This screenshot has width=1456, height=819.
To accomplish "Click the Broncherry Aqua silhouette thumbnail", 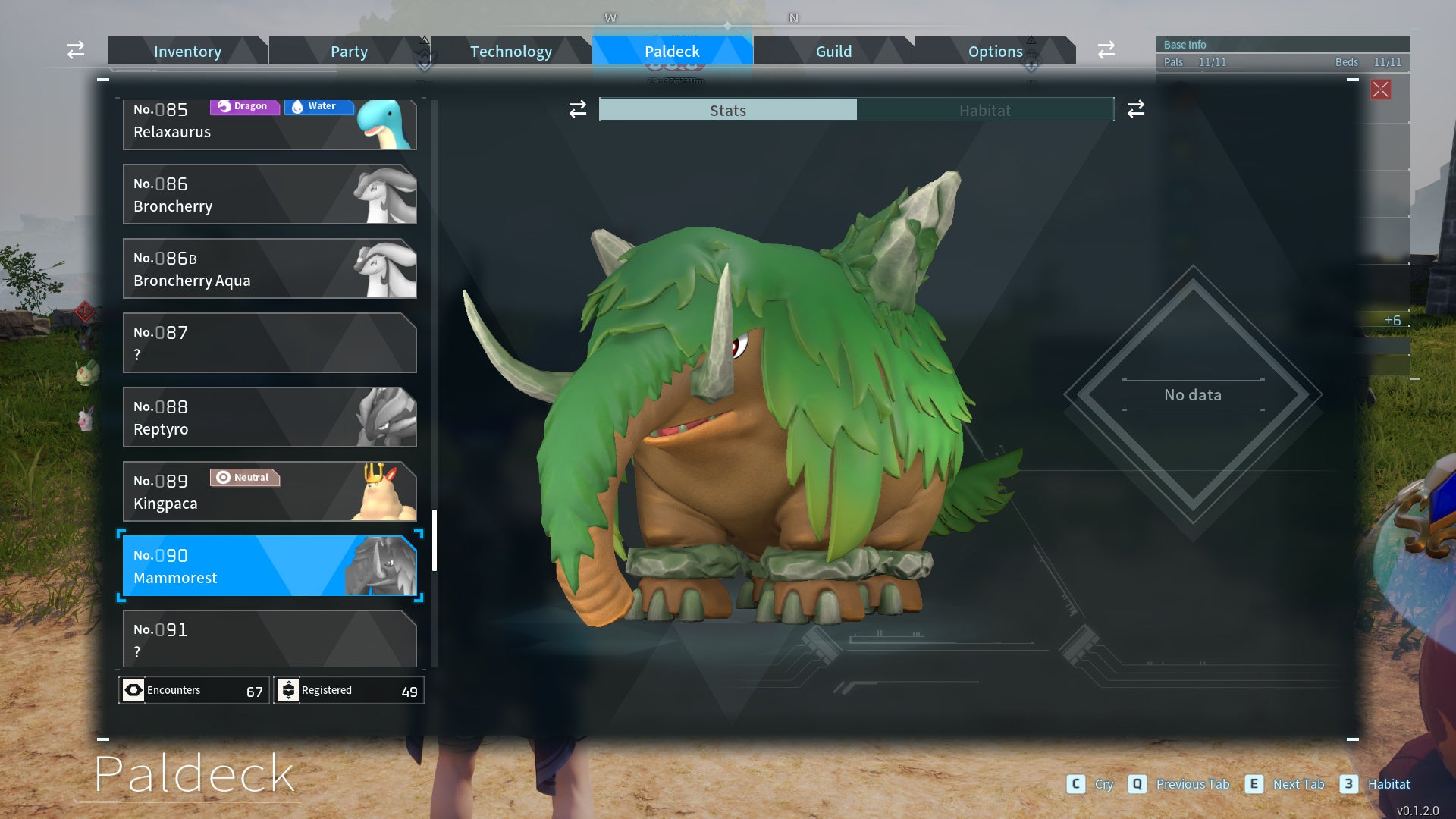I will [385, 269].
